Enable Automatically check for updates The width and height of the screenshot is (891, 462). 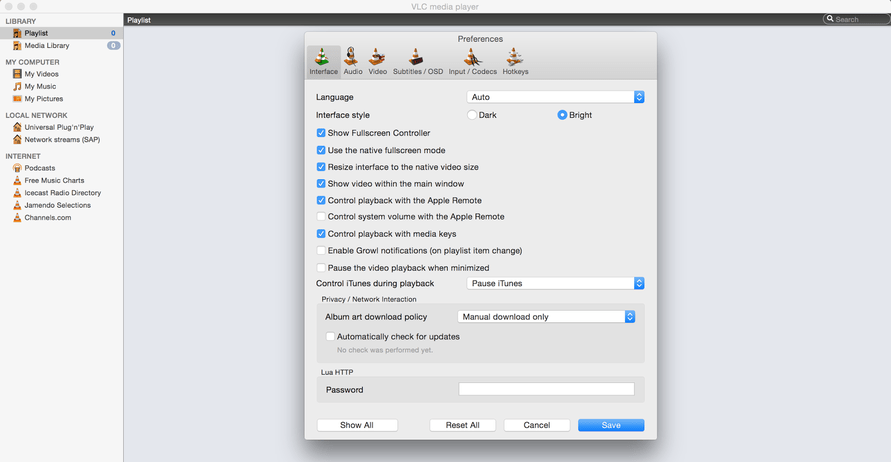point(330,336)
